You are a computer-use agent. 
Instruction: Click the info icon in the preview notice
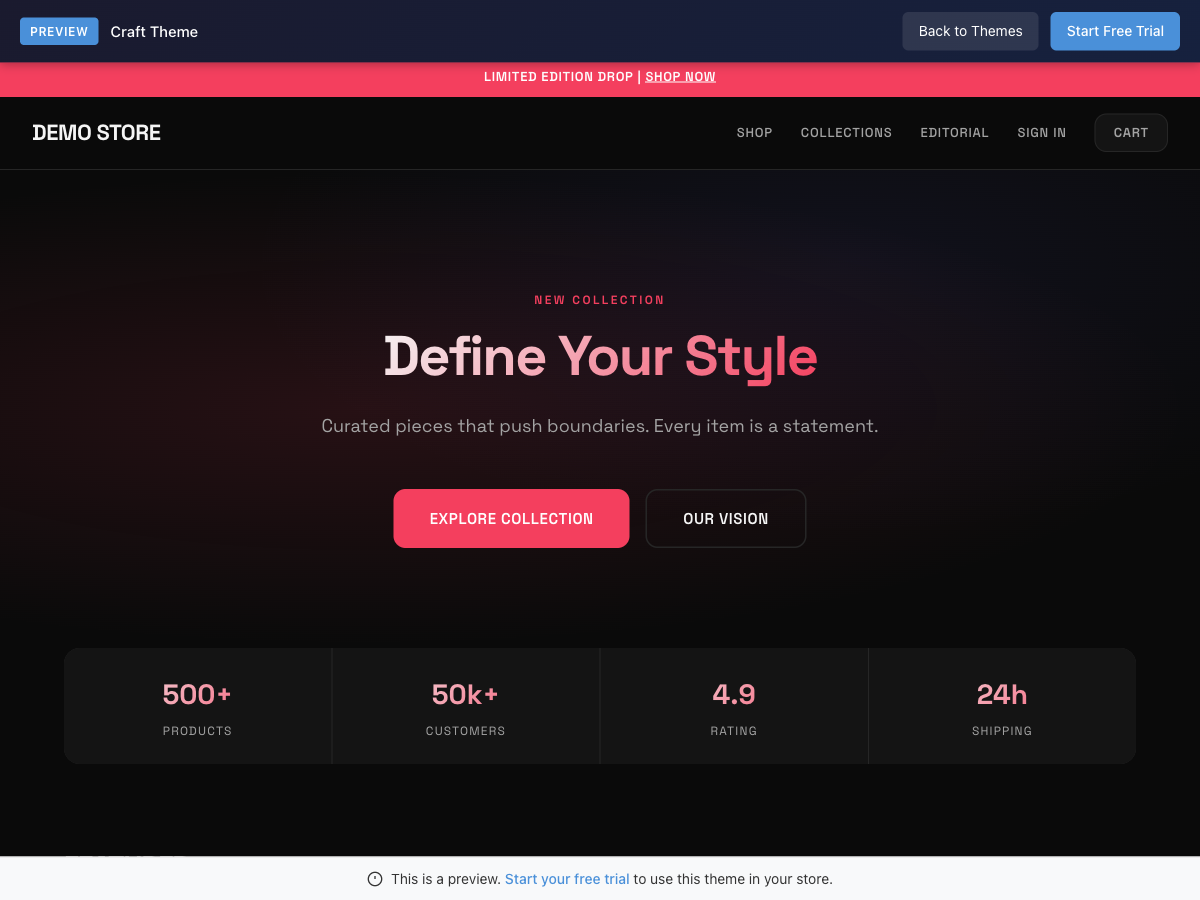pyautogui.click(x=375, y=879)
